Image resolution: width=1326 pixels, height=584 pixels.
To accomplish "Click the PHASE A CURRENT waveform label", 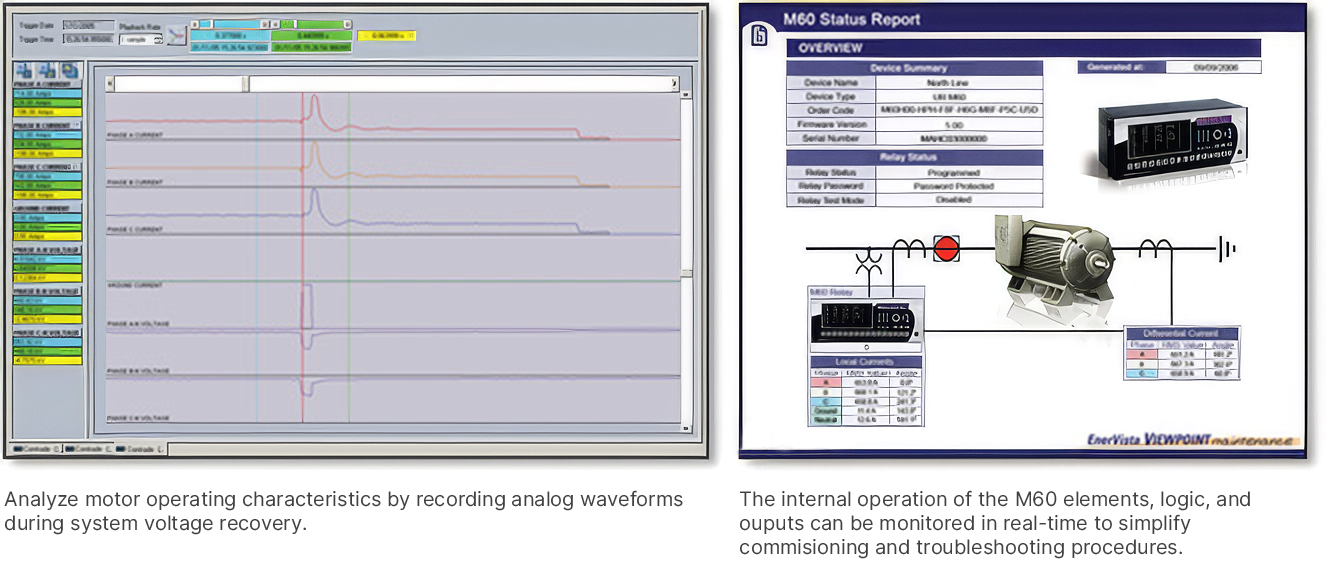I will [x=135, y=134].
